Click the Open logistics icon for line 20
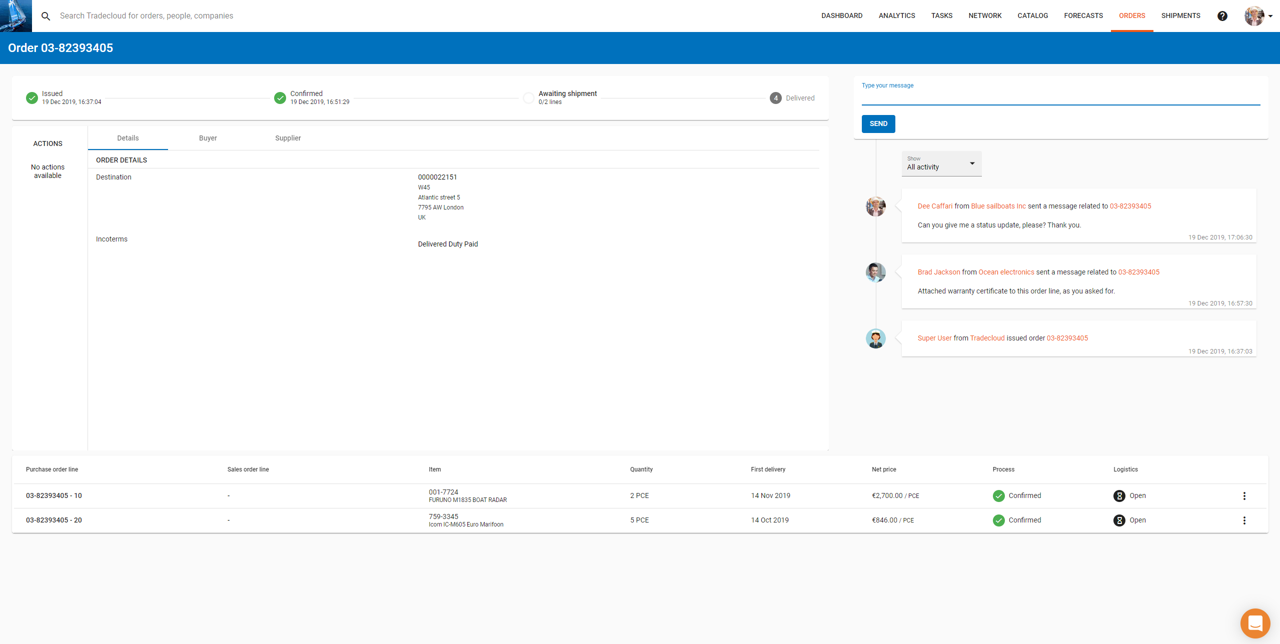 pyautogui.click(x=1119, y=521)
